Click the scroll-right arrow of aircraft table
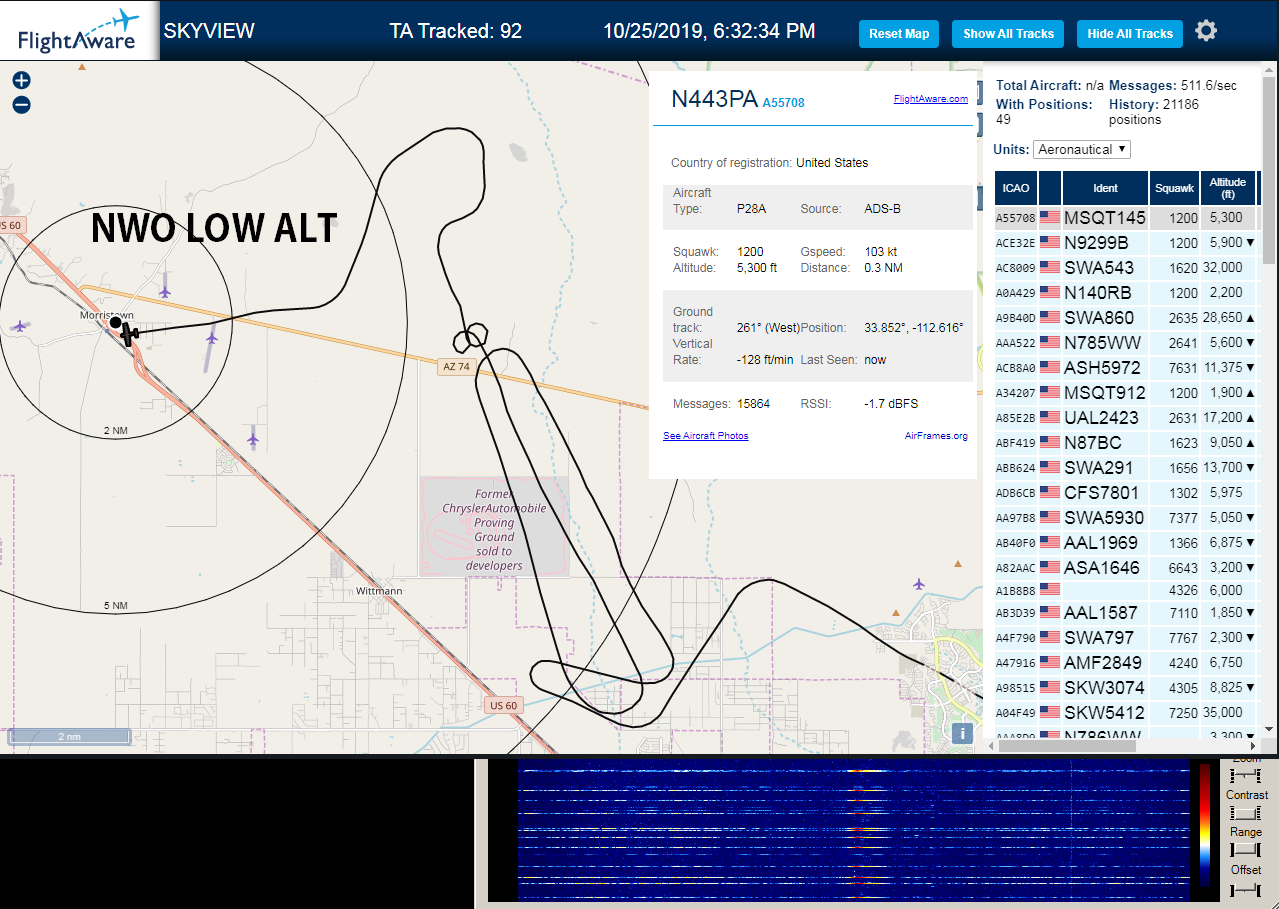The width and height of the screenshot is (1279, 909). click(1253, 745)
